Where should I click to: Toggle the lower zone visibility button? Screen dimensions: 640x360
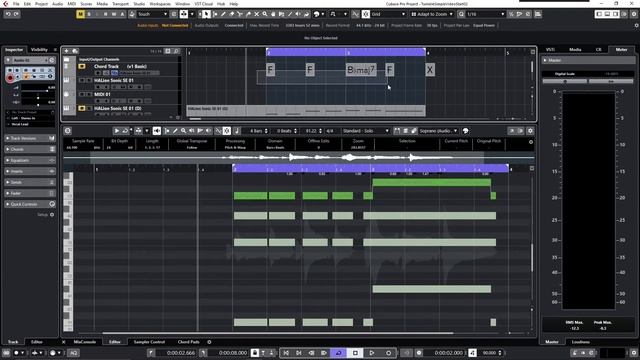[607, 14]
